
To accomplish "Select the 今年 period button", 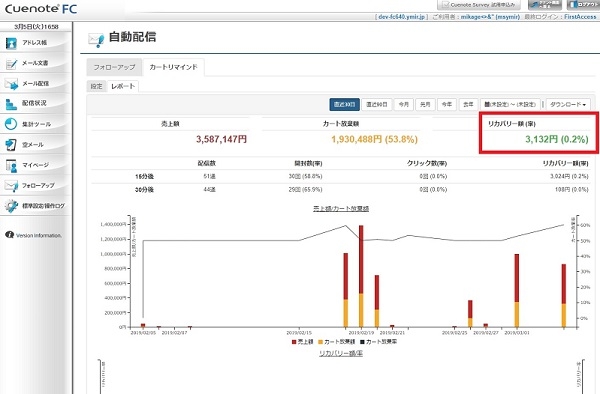I will (x=447, y=104).
